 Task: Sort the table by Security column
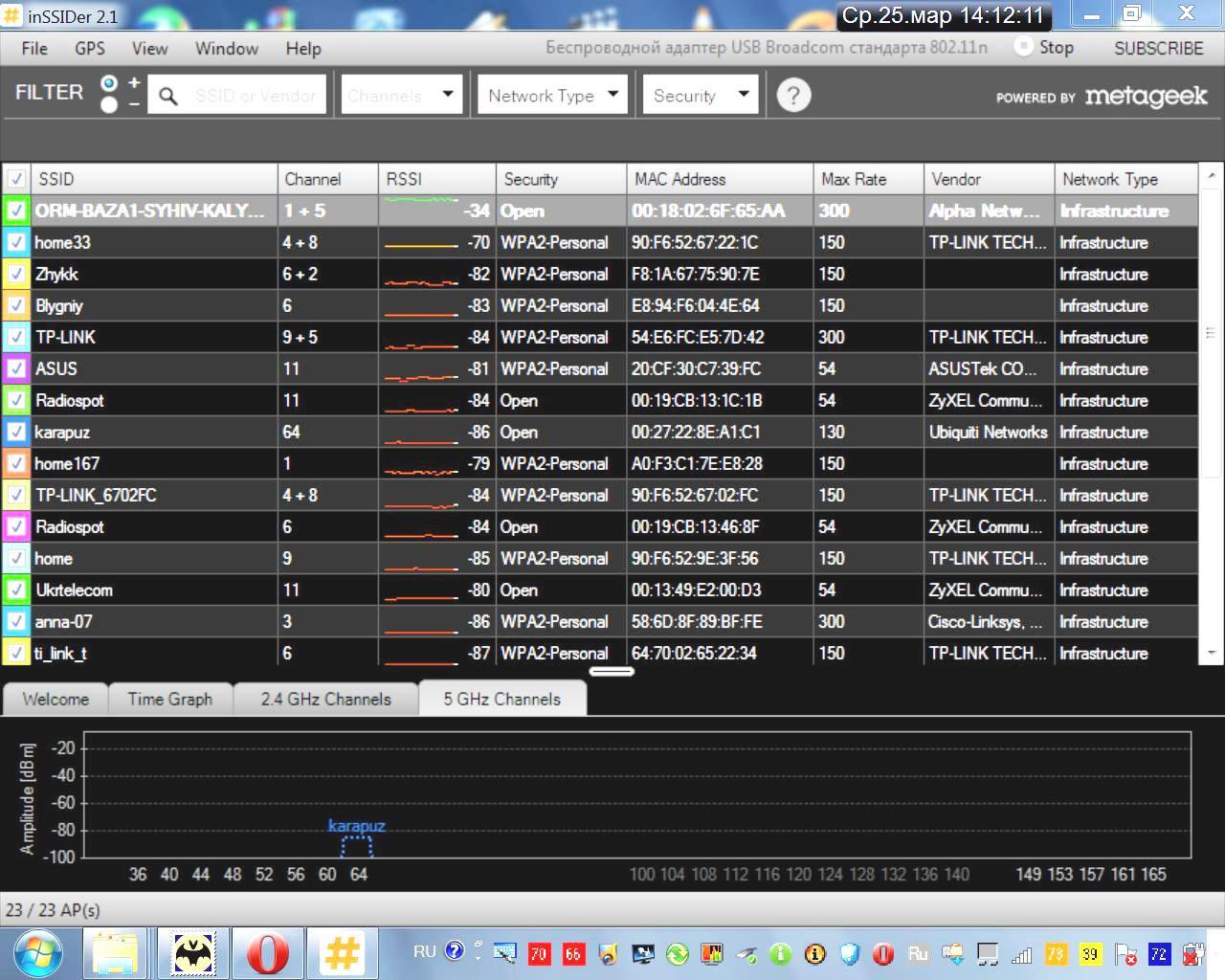[562, 179]
